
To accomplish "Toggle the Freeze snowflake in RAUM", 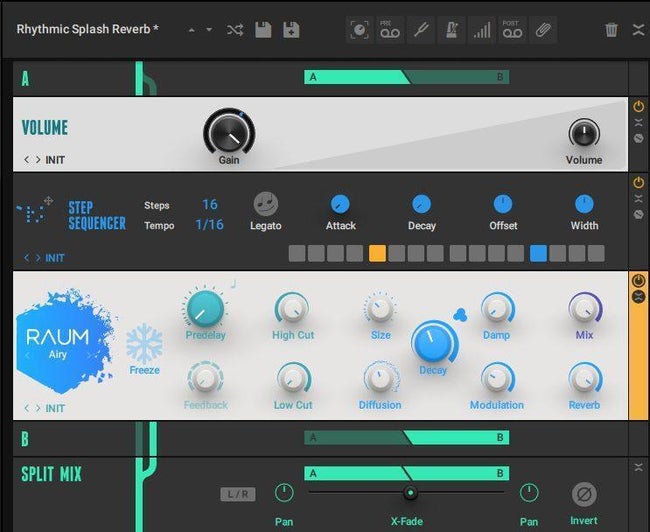I will coord(144,344).
